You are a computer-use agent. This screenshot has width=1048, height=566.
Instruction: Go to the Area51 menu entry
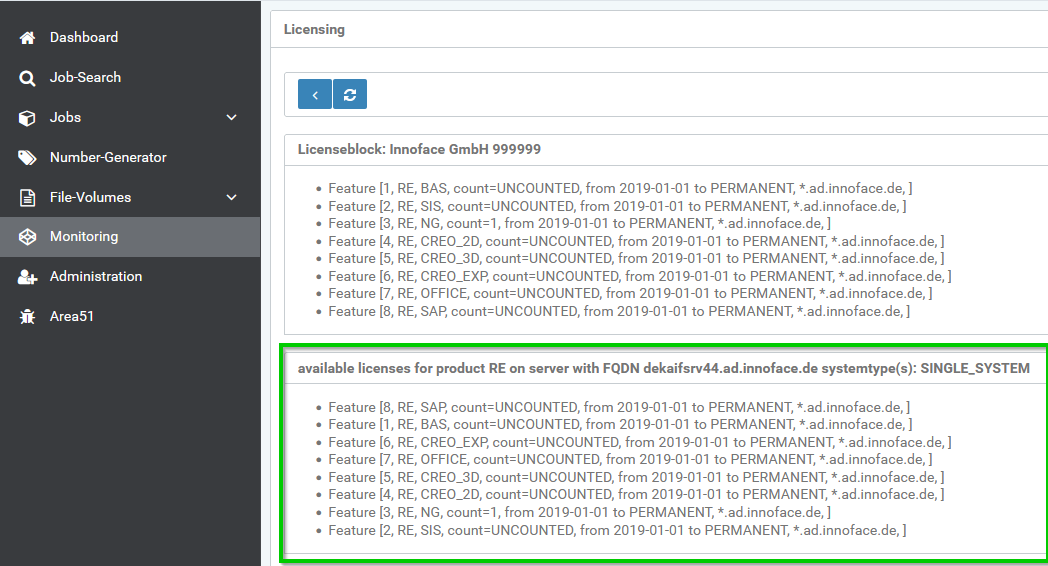(x=72, y=317)
